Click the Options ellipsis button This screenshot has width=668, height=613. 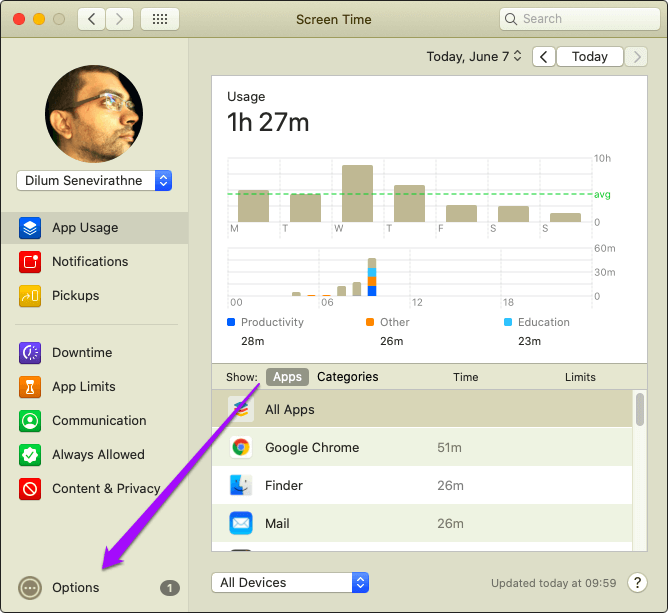pyautogui.click(x=30, y=588)
